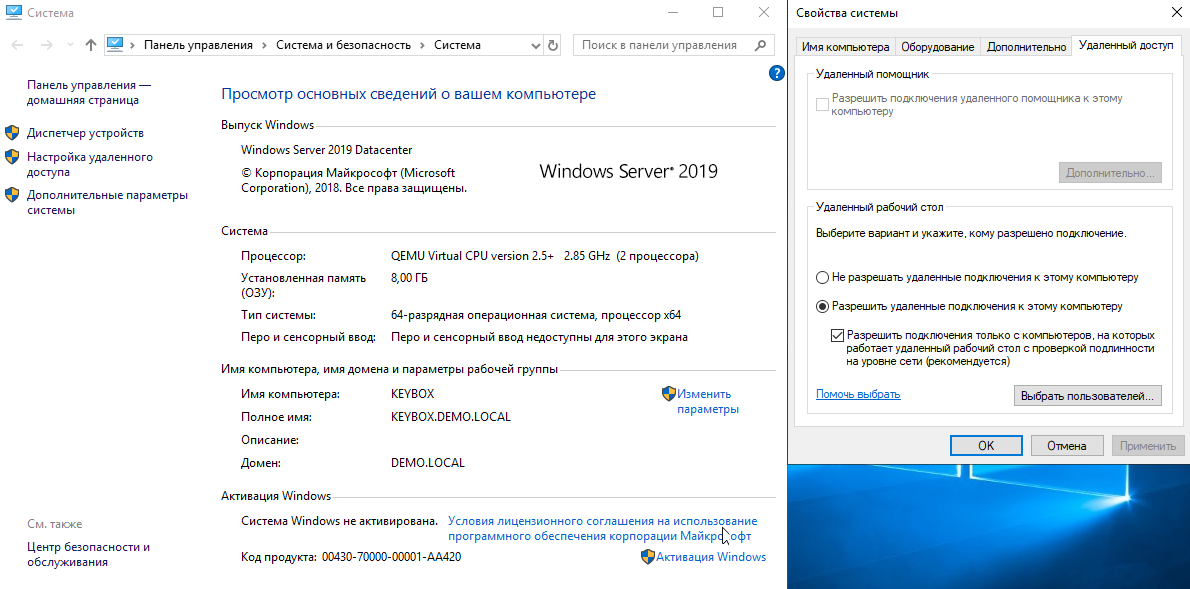
Task: Click the search magnifier icon
Action: pyautogui.click(x=761, y=45)
